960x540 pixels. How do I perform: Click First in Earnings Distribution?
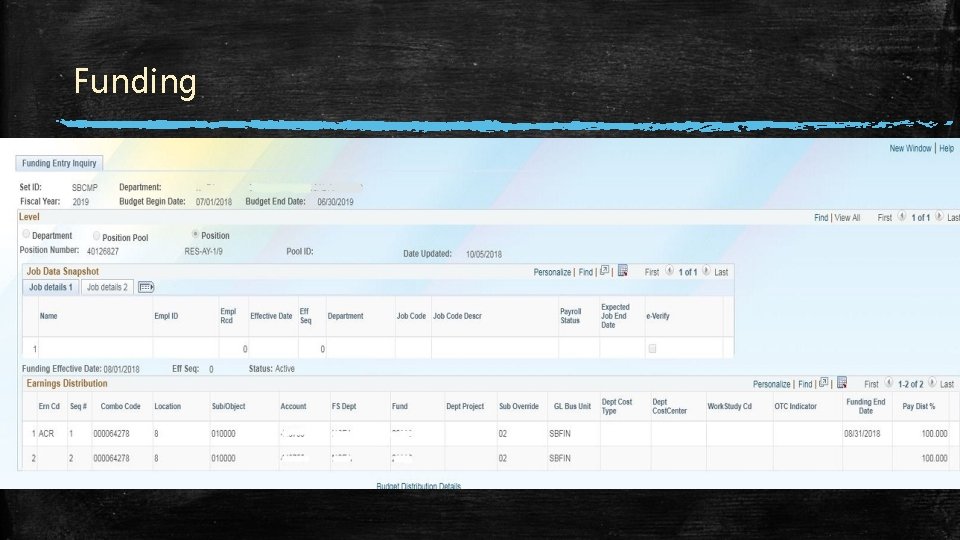[x=871, y=384]
